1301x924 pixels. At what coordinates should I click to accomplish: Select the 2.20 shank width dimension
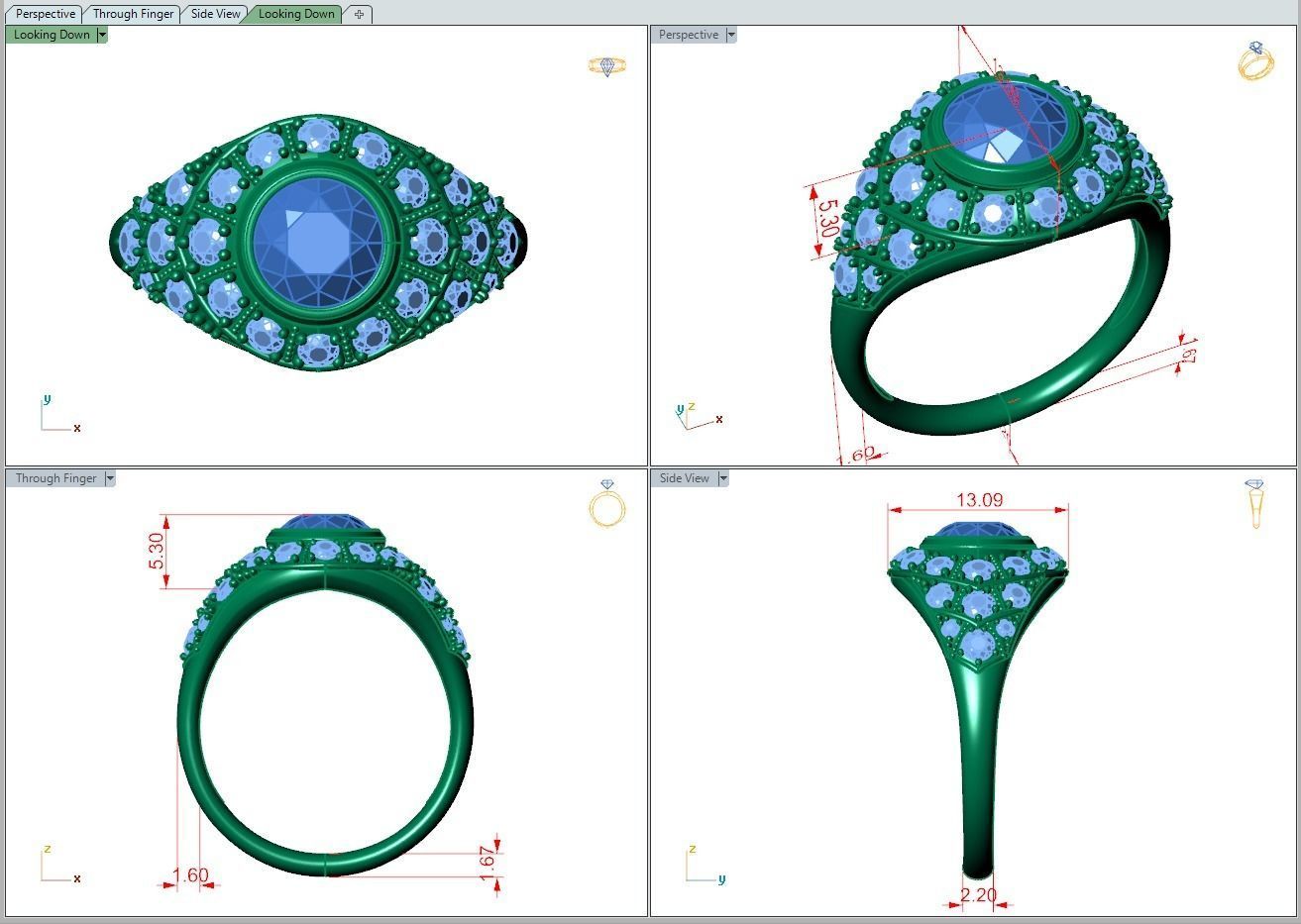(x=978, y=894)
